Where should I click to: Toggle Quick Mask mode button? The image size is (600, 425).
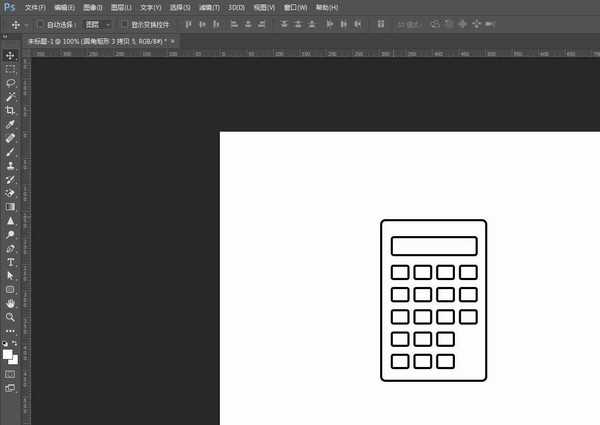click(10, 374)
